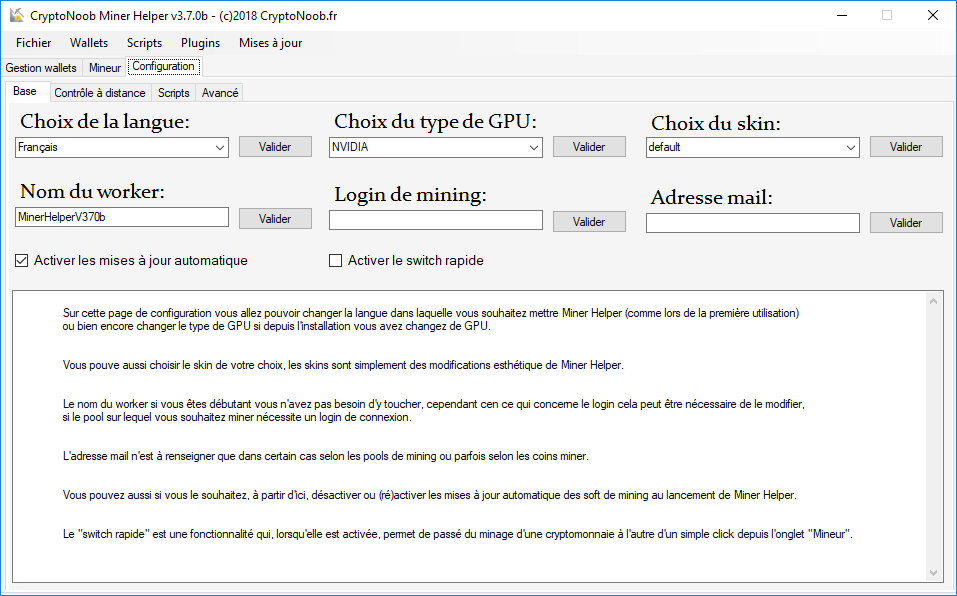Expand the skin dropdown showing default
Image resolution: width=957 pixels, height=596 pixels.
pyautogui.click(x=850, y=148)
